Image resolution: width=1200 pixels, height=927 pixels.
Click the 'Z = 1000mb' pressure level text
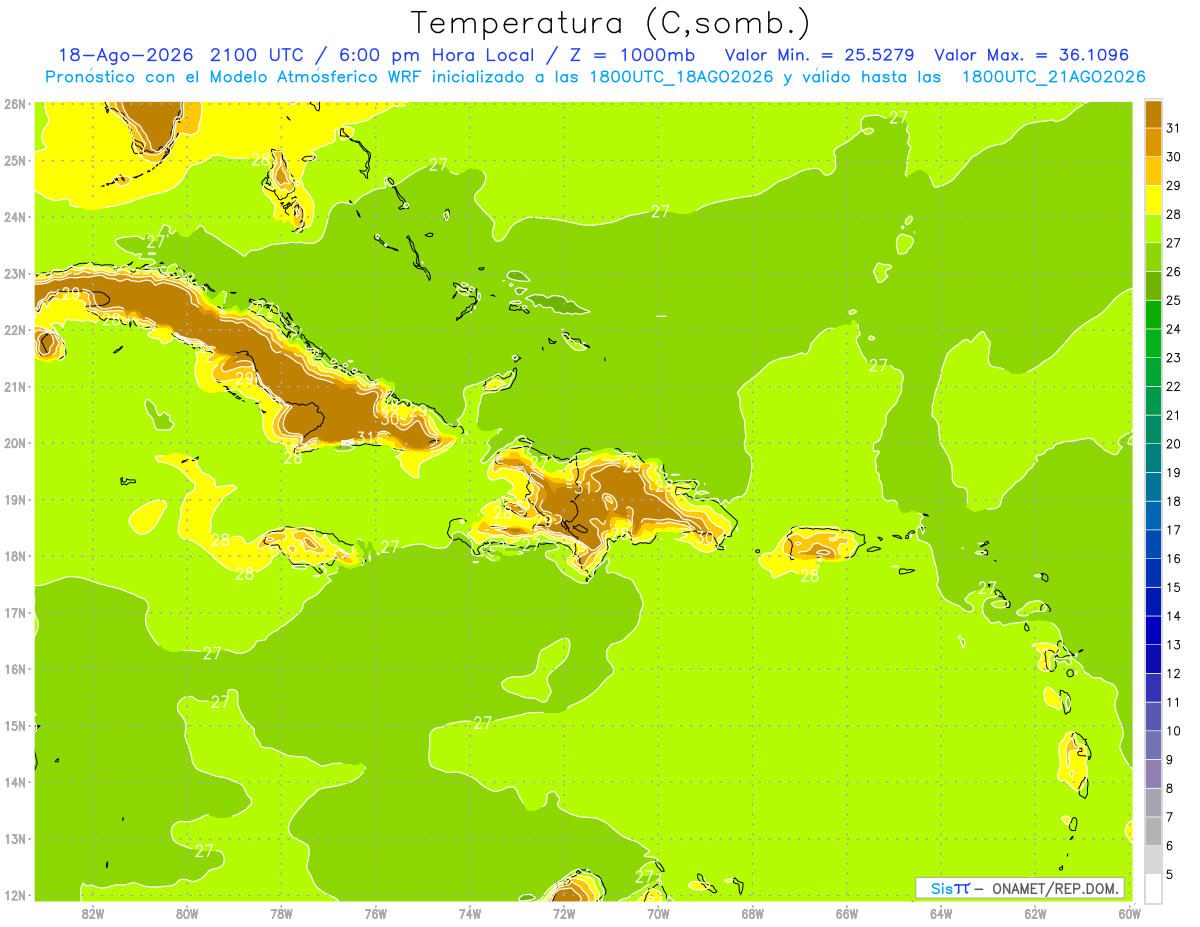630,55
